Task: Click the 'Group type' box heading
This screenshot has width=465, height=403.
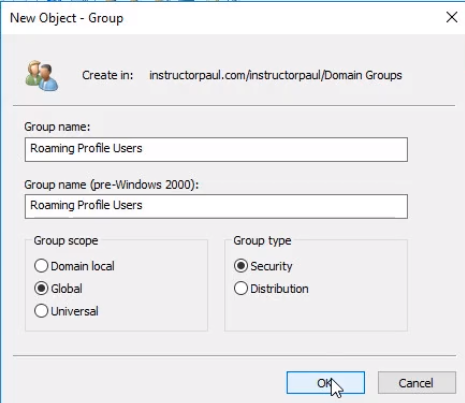Action: tap(262, 241)
